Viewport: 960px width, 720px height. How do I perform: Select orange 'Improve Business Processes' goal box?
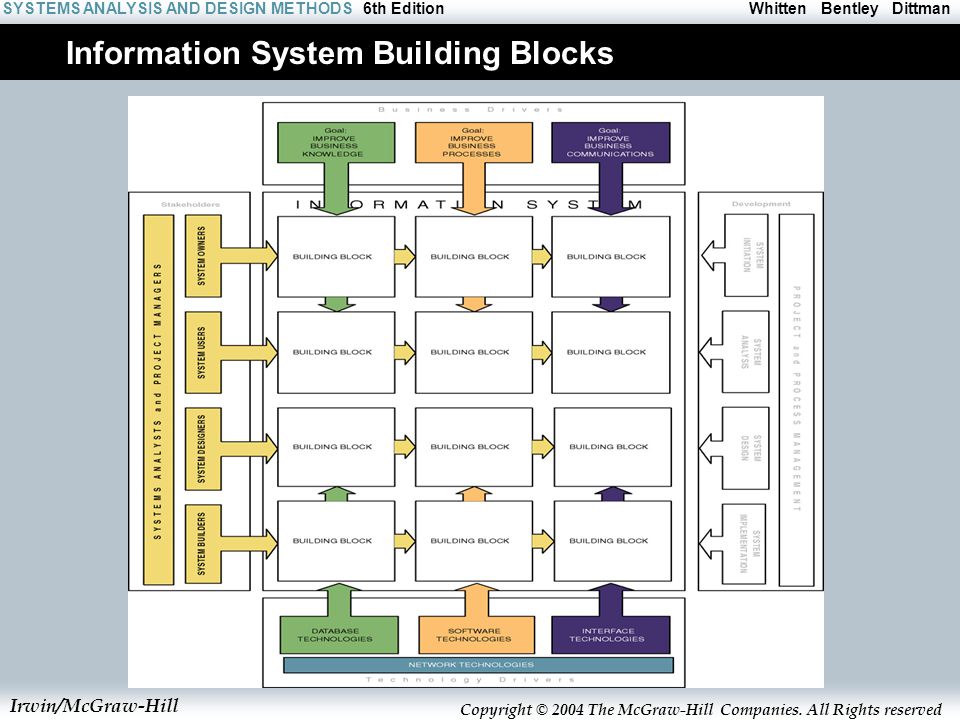point(473,143)
